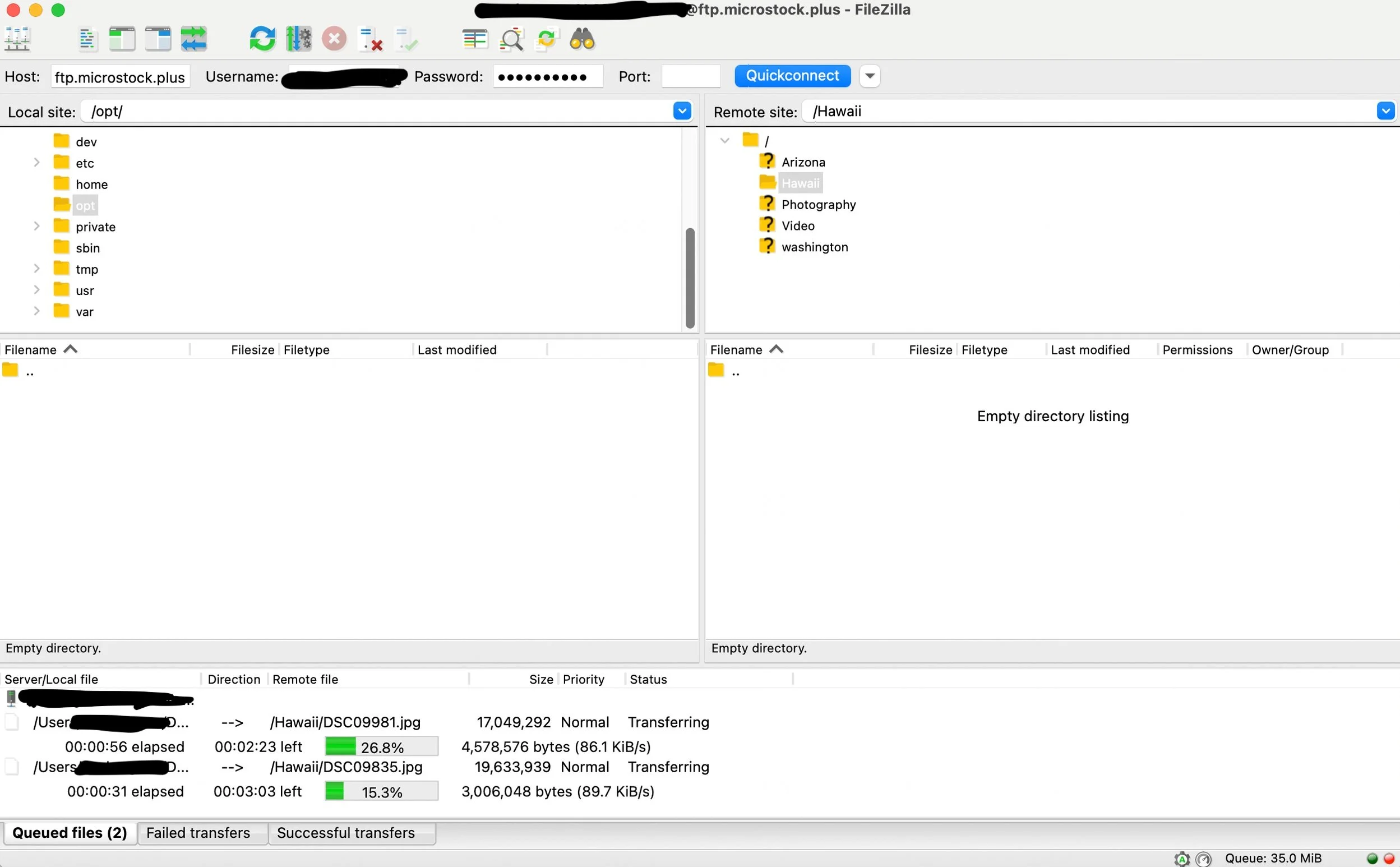Switch to Failed transfers tab
1400x867 pixels.
(198, 833)
